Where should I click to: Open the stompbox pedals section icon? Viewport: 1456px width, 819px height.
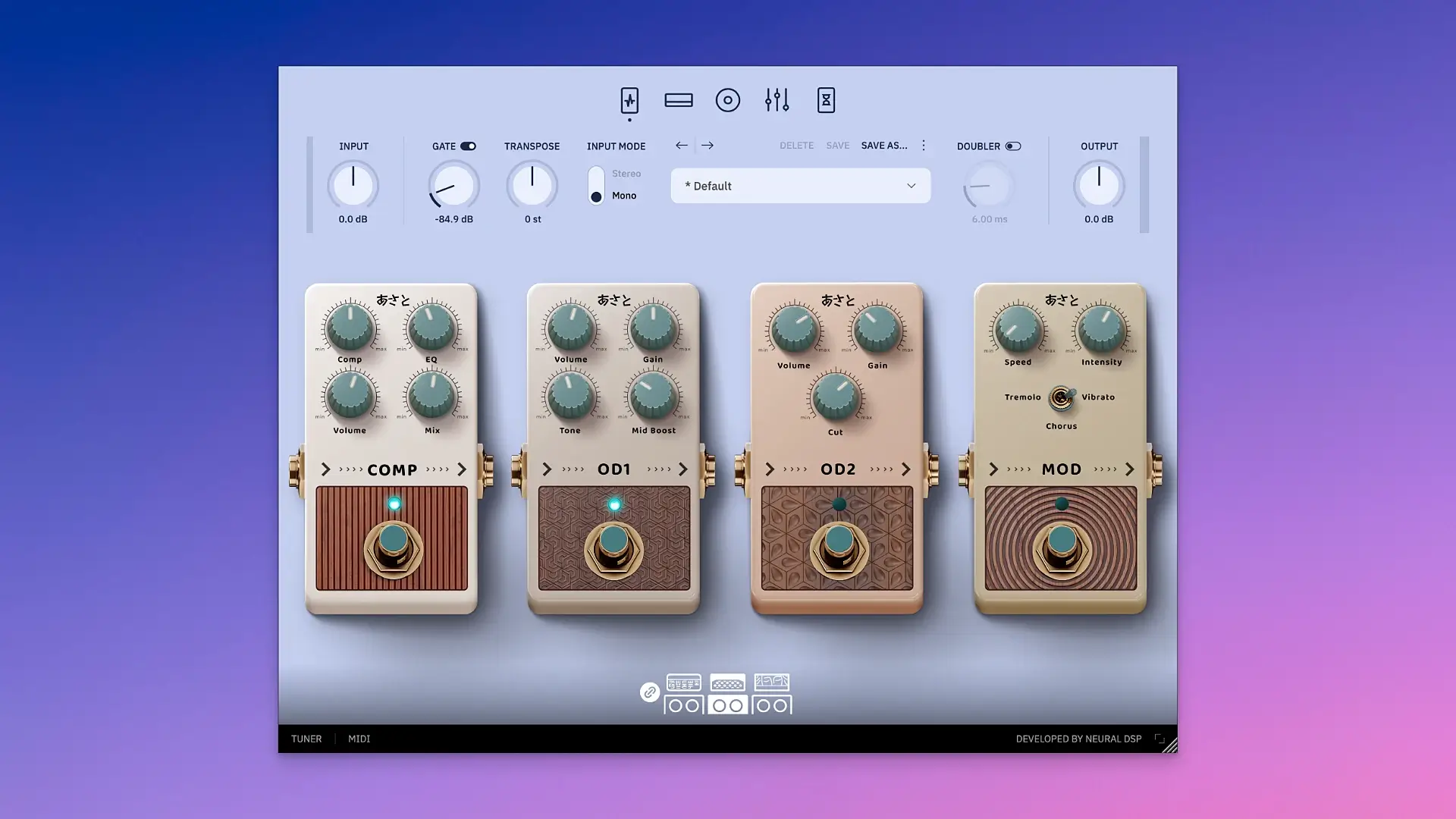[629, 100]
